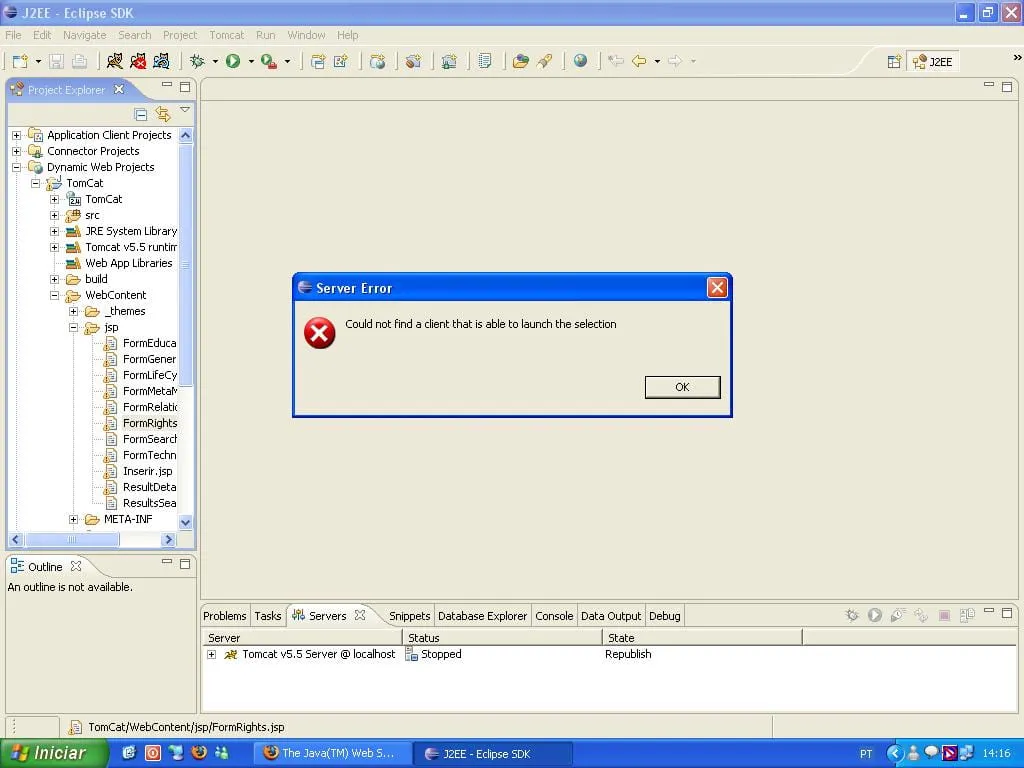Toggle Link with Editor in Project Explorer
Image resolution: width=1024 pixels, height=768 pixels.
tap(163, 115)
